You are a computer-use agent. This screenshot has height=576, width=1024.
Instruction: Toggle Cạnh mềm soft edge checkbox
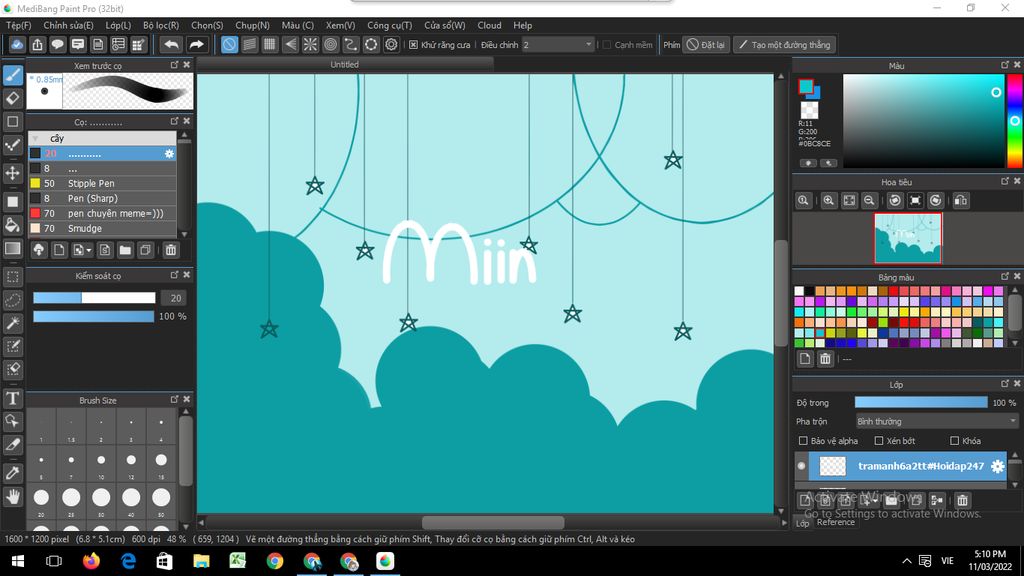coord(607,44)
